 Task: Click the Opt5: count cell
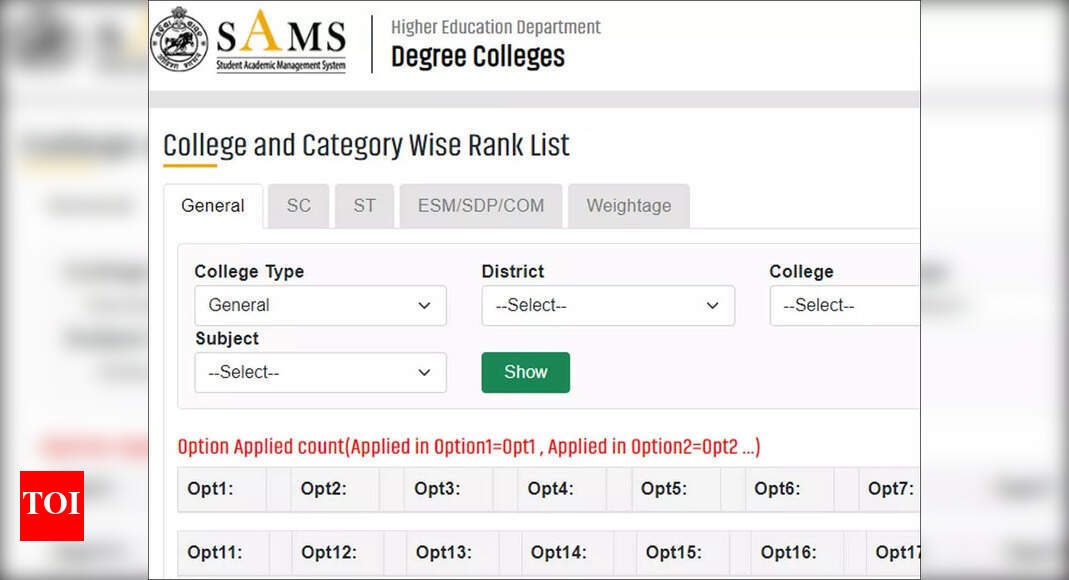(676, 489)
